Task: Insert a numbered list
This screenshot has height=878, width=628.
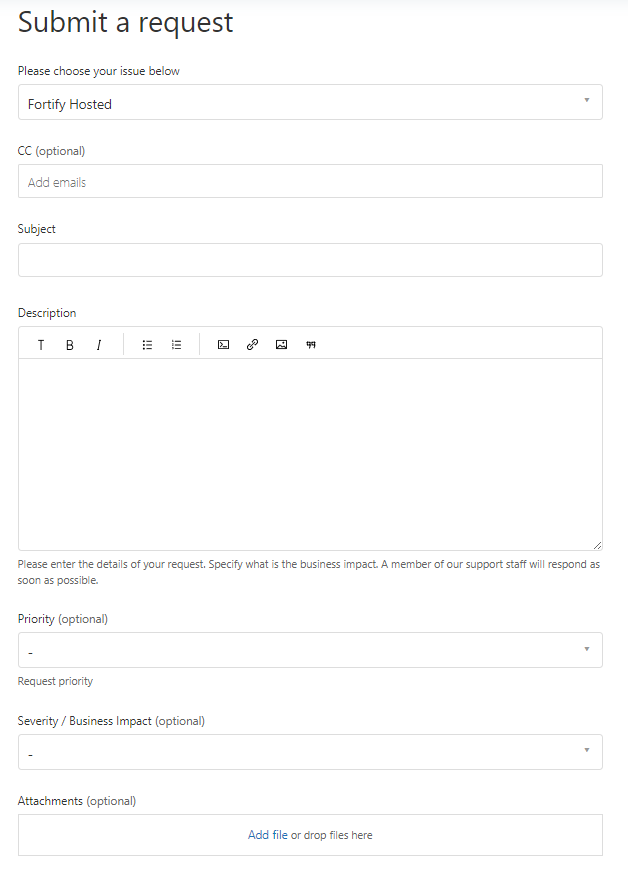Action: 176,345
